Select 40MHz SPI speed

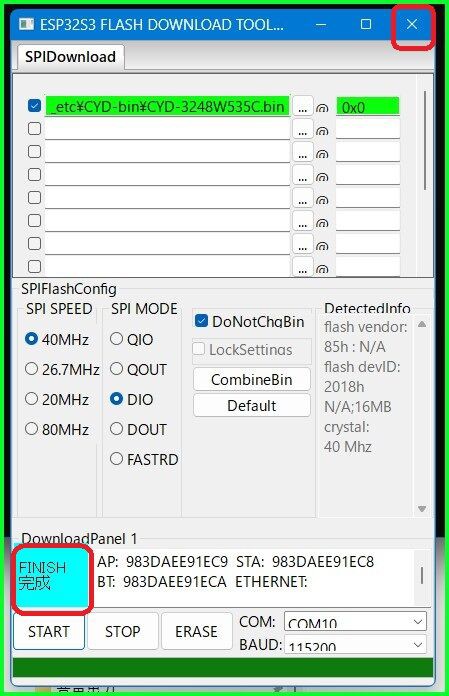[57, 339]
